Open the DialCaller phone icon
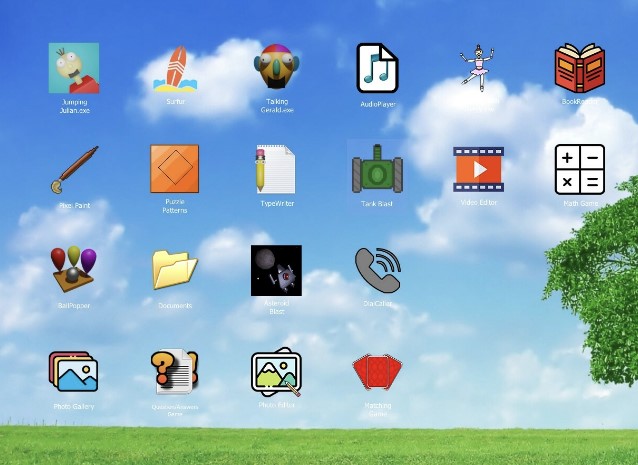 coord(377,270)
